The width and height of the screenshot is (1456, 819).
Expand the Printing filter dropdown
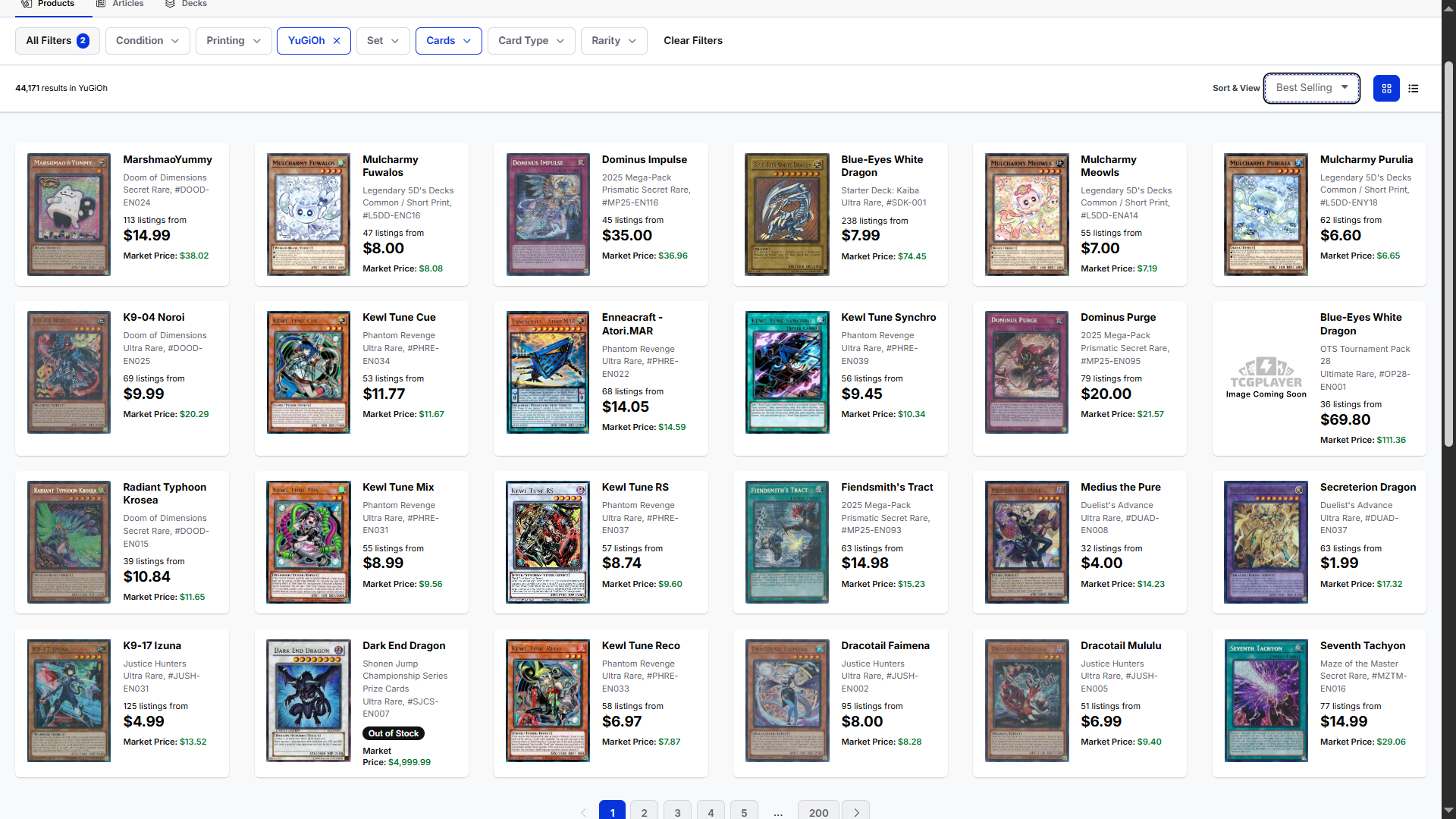(233, 41)
